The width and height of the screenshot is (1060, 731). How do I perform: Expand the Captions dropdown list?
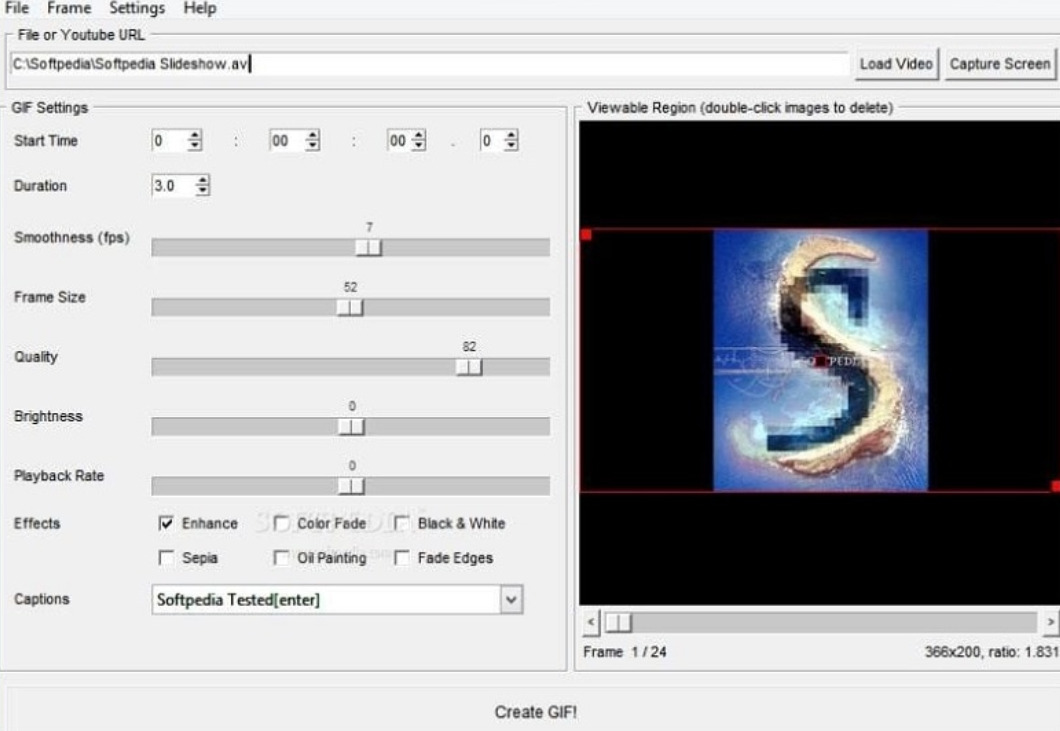(x=511, y=600)
